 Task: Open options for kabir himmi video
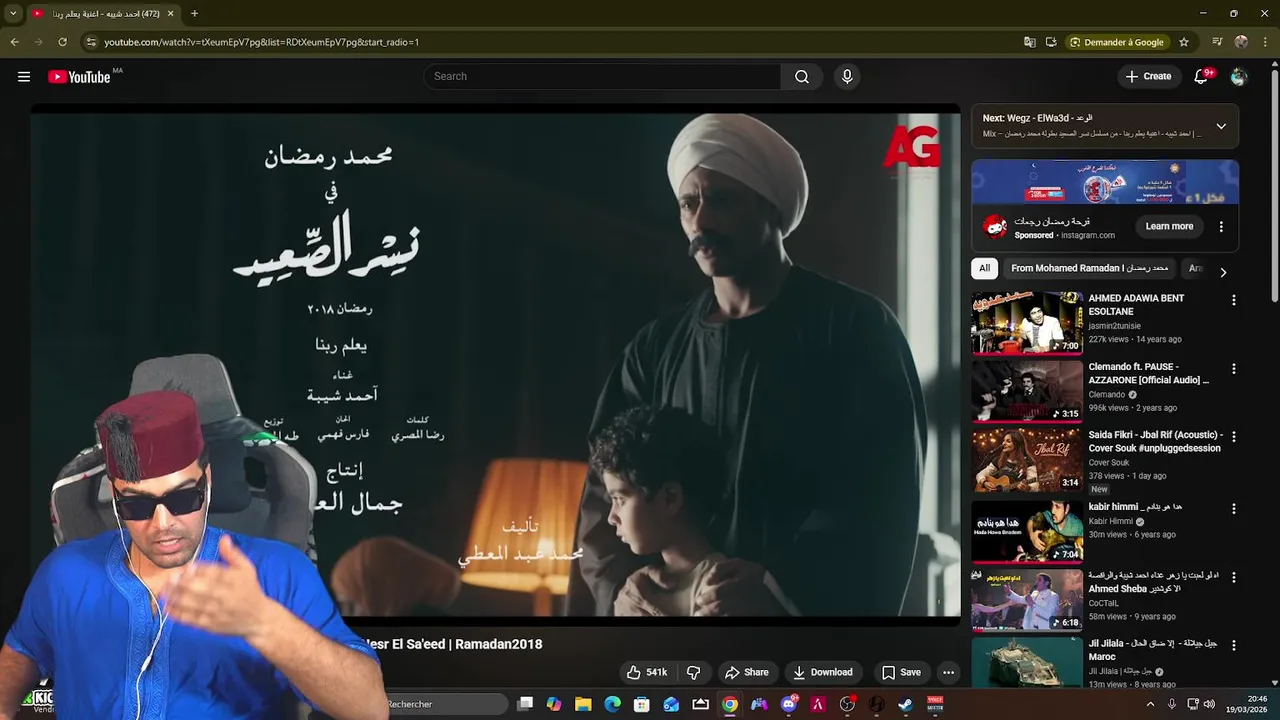point(1233,509)
